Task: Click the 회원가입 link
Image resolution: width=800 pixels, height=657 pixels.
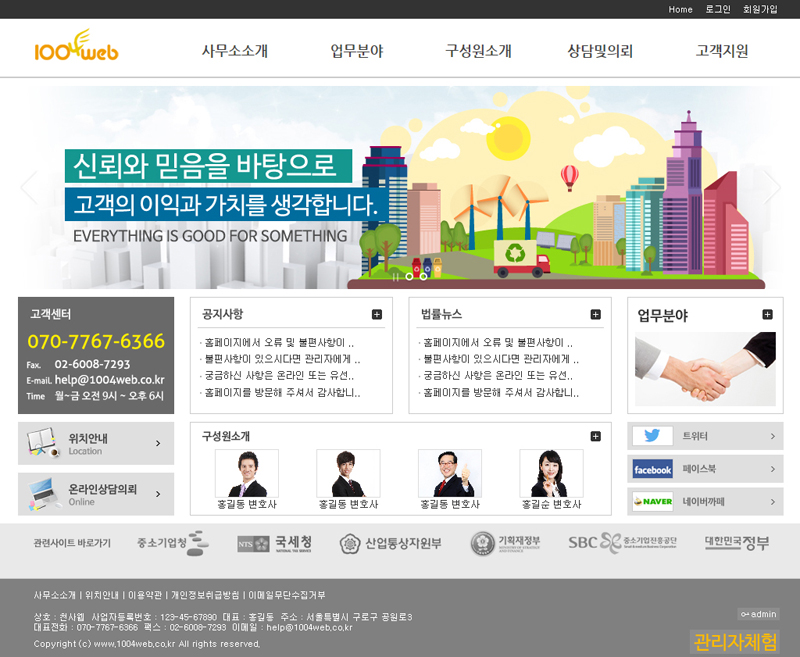Action: click(x=760, y=9)
